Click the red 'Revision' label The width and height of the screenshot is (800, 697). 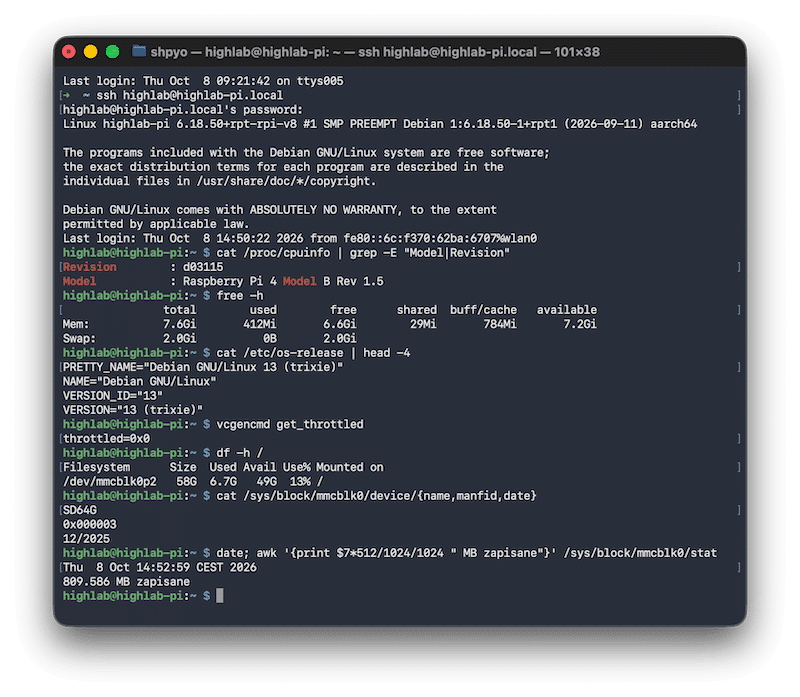pyautogui.click(x=90, y=267)
